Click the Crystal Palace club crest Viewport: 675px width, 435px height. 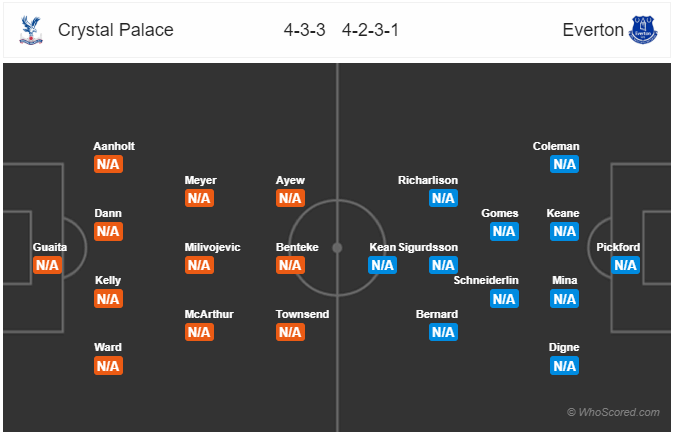click(31, 30)
